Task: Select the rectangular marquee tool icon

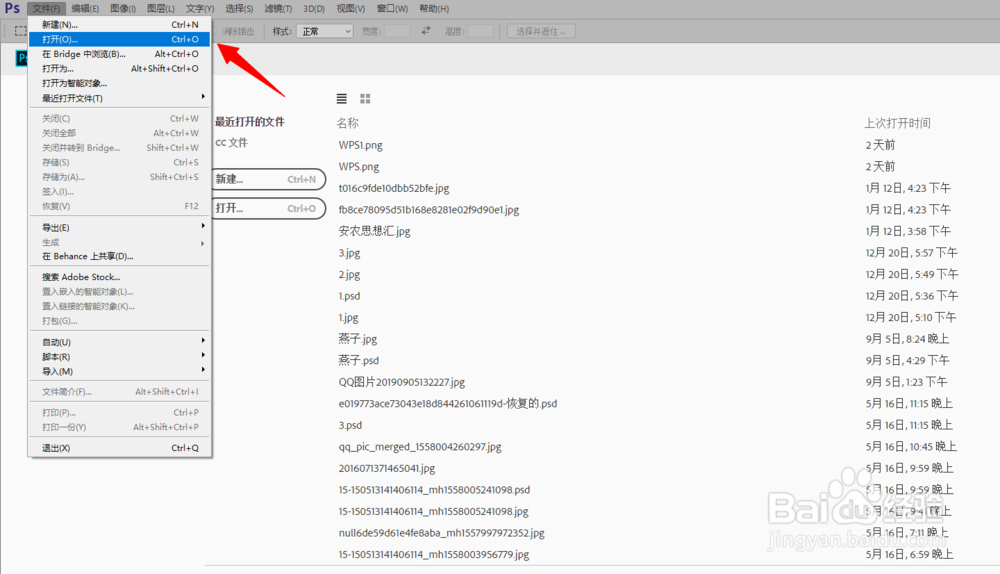Action: point(20,31)
